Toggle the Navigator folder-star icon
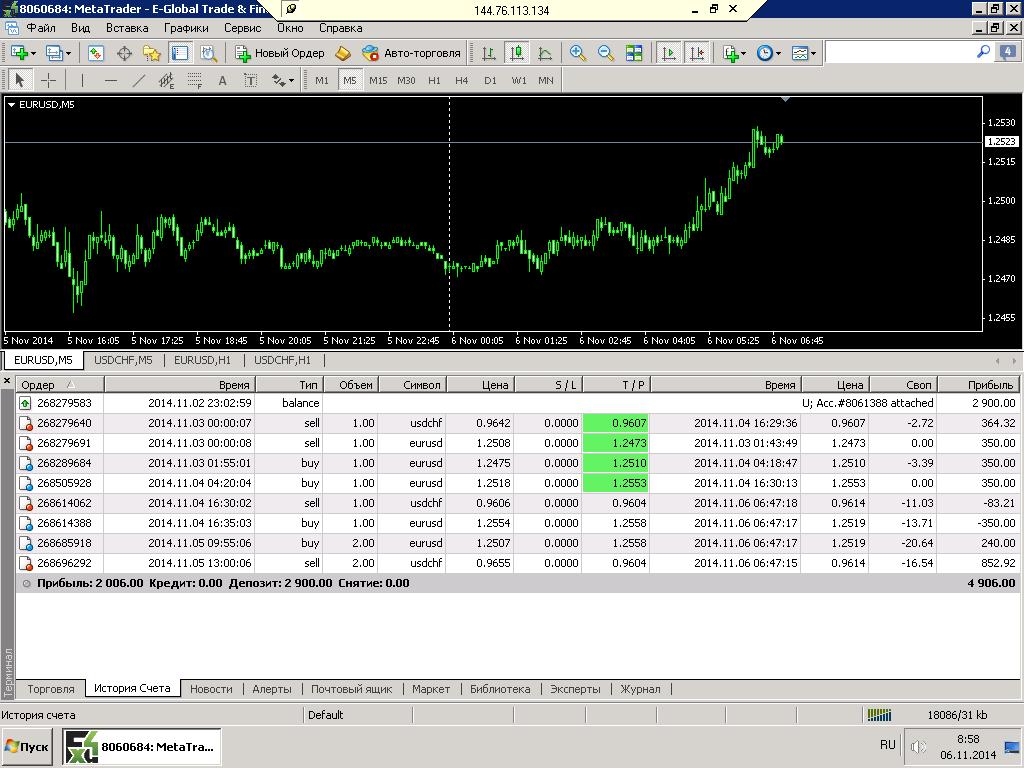Image resolution: width=1024 pixels, height=768 pixels. (x=152, y=53)
